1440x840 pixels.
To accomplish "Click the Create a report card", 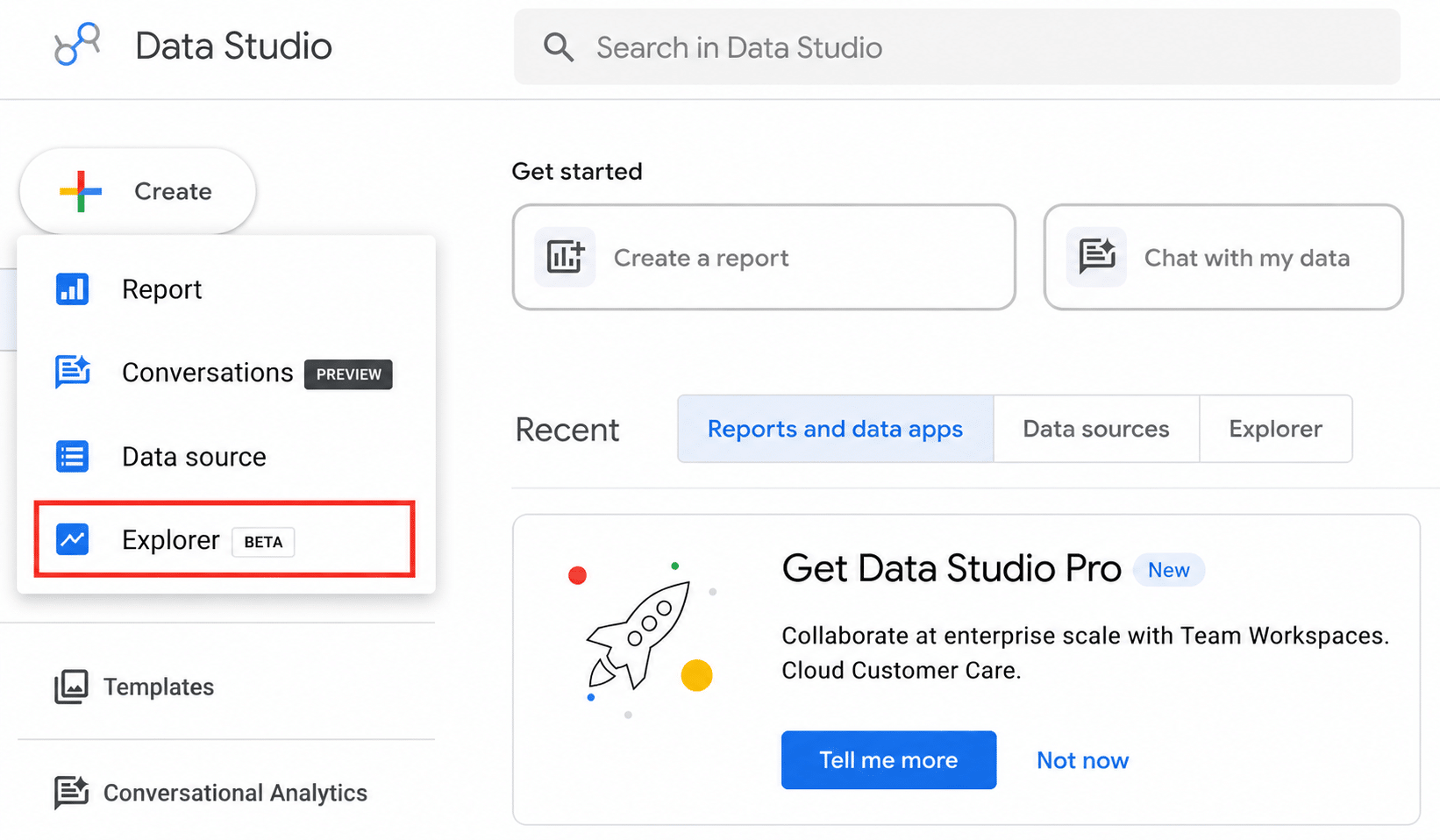I will [x=764, y=257].
